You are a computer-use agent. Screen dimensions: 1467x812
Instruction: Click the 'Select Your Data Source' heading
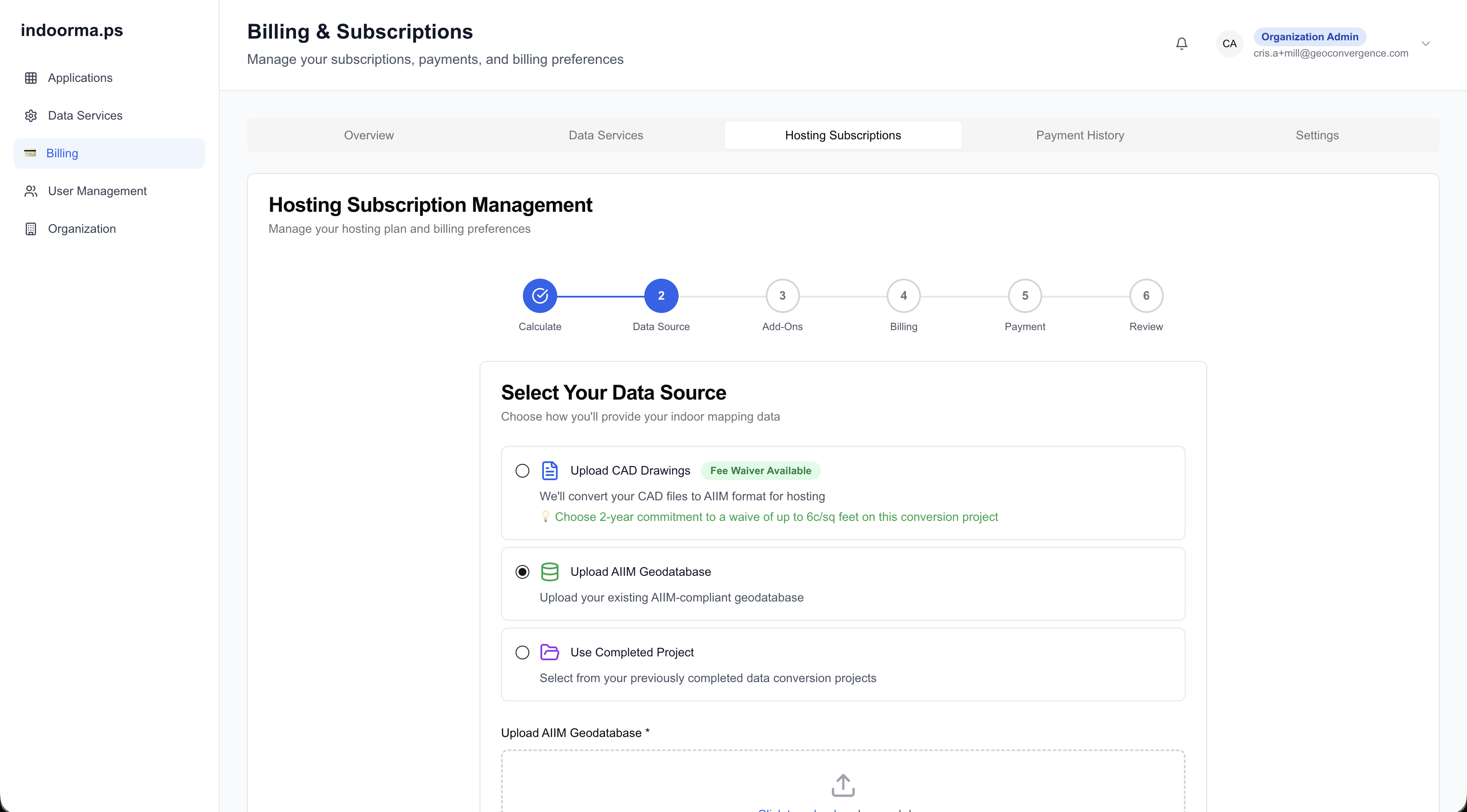pyautogui.click(x=613, y=393)
